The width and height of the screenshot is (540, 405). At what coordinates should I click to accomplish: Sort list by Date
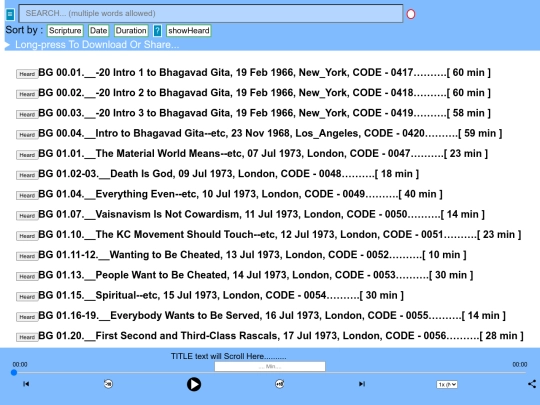point(98,31)
